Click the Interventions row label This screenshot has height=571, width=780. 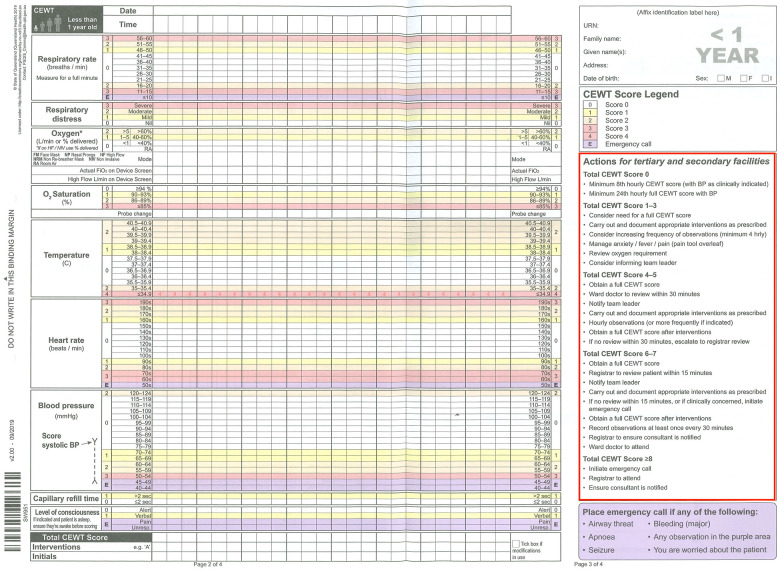coord(56,547)
